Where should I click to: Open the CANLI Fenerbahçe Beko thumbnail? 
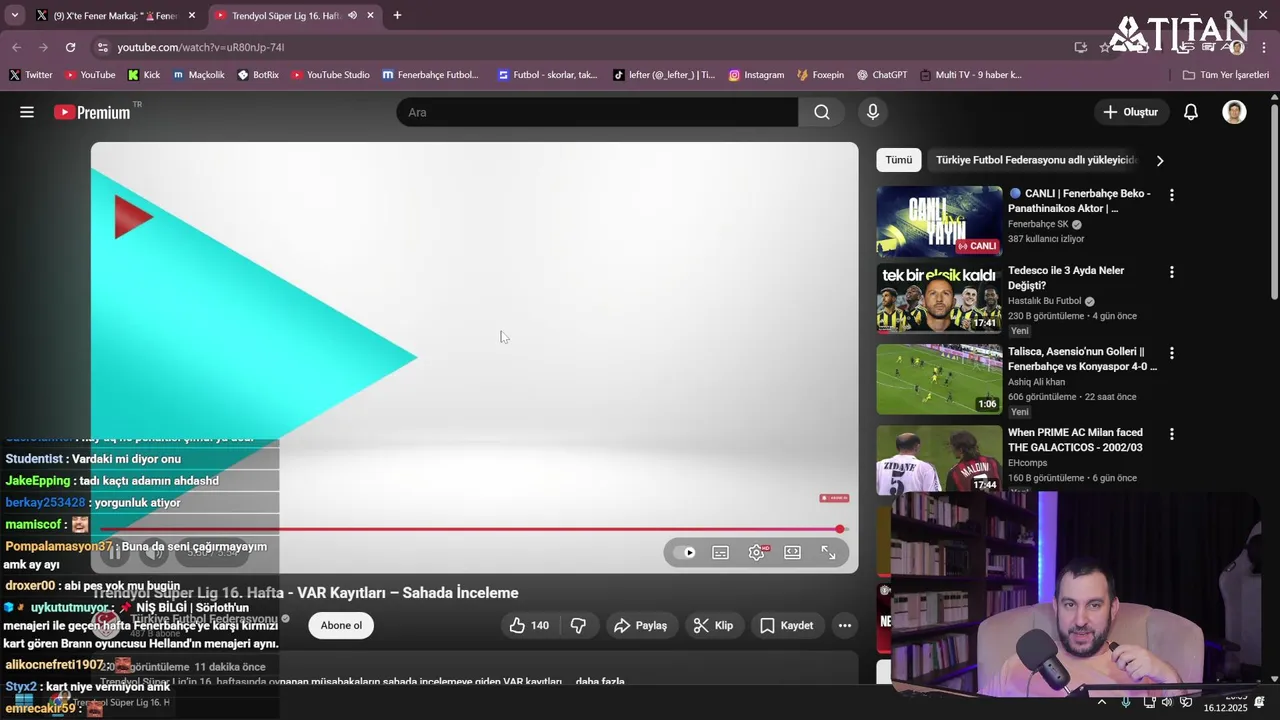939,221
